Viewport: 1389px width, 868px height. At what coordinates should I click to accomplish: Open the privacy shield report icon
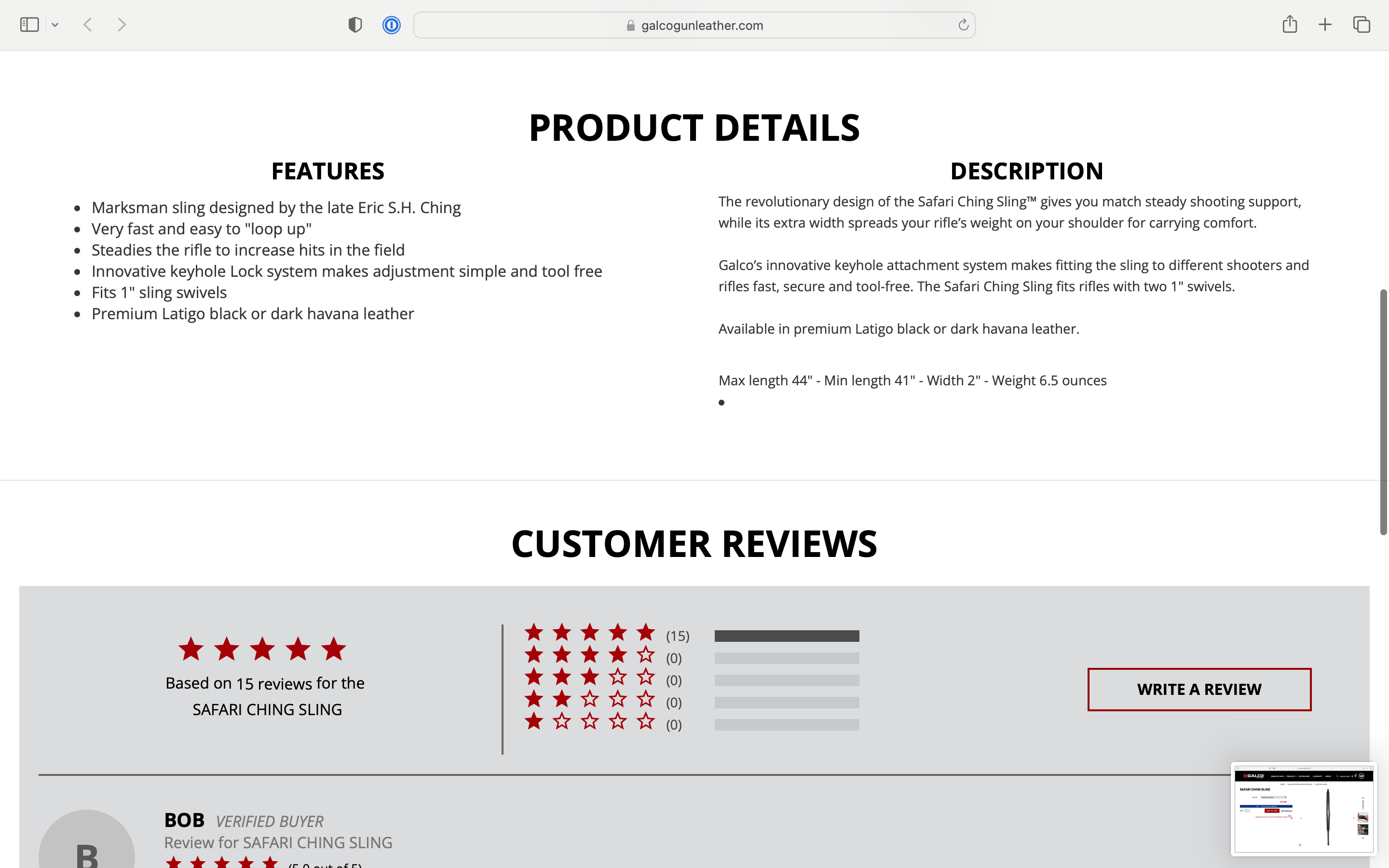[355, 25]
